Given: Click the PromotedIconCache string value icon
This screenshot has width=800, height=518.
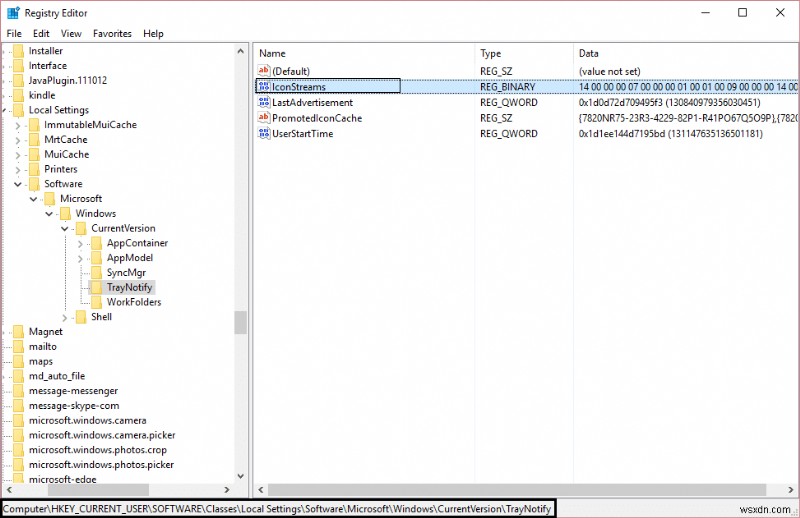Looking at the screenshot, I should pos(264,118).
